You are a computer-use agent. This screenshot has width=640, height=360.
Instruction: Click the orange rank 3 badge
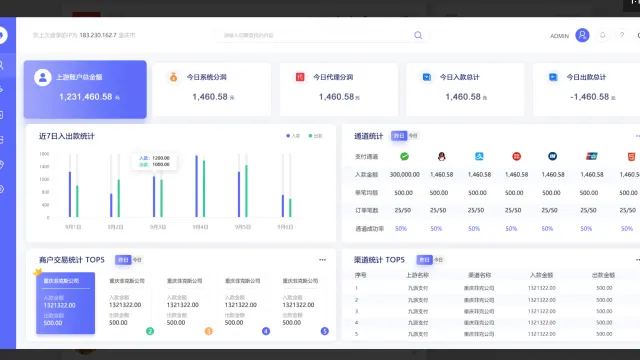[208, 331]
